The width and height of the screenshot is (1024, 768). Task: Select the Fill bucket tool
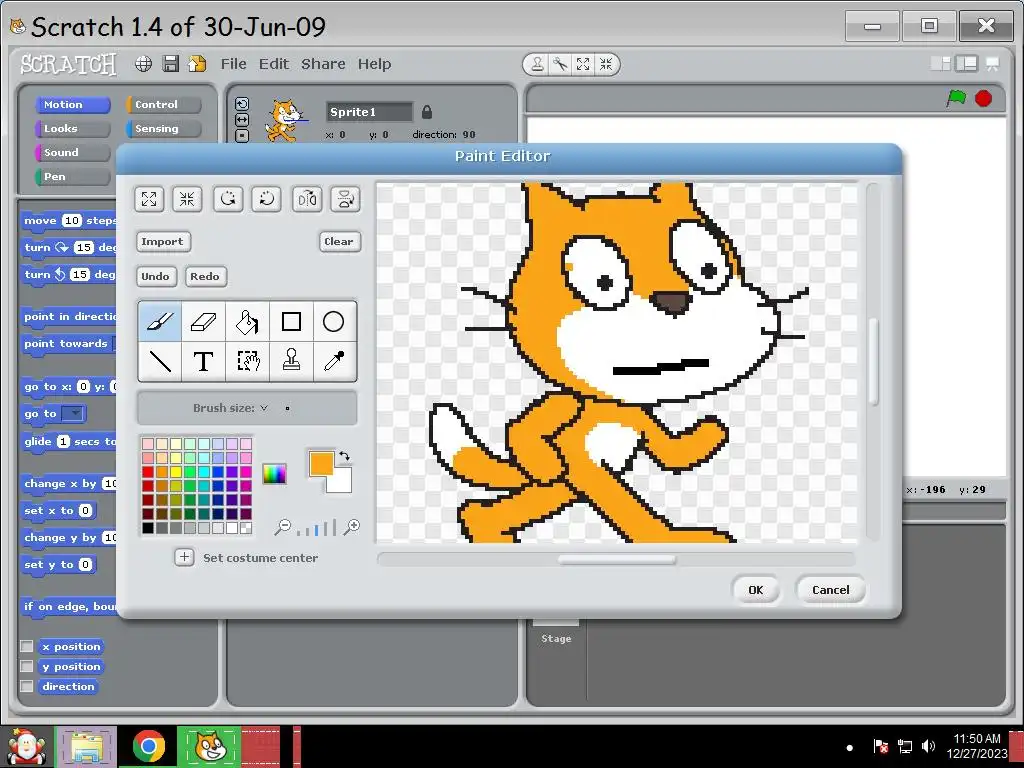pos(247,321)
